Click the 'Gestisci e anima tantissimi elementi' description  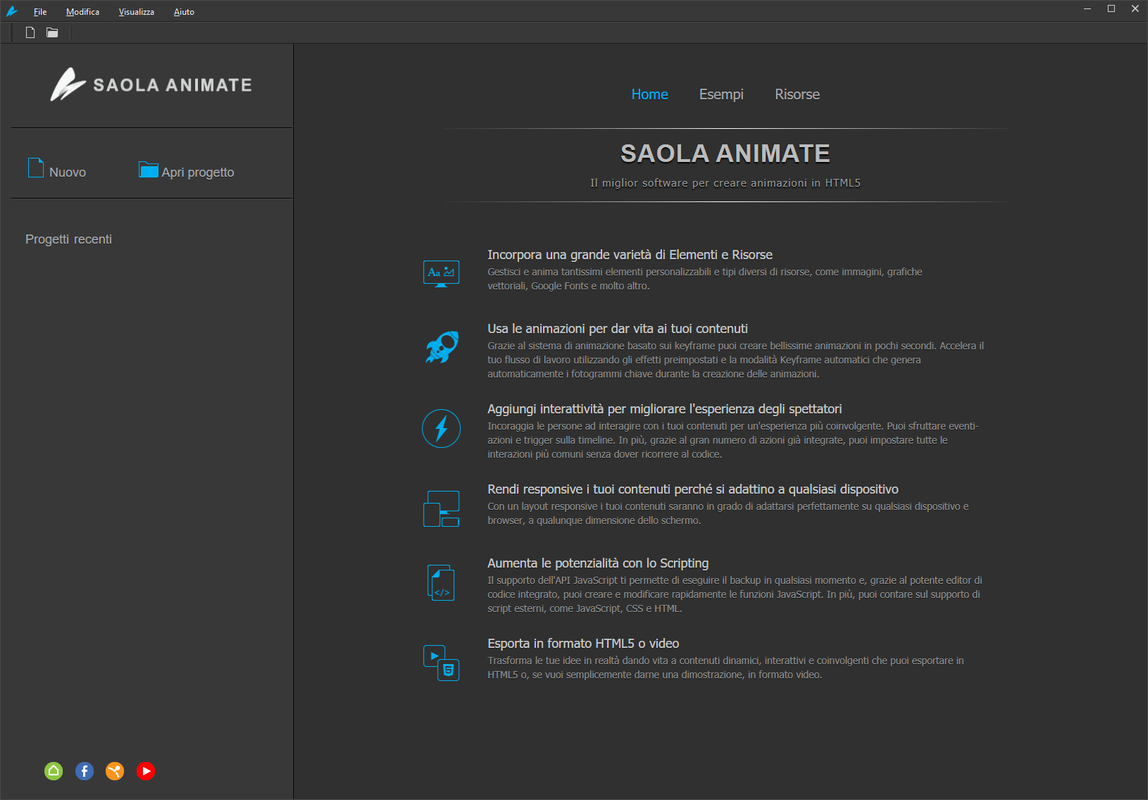click(704, 279)
